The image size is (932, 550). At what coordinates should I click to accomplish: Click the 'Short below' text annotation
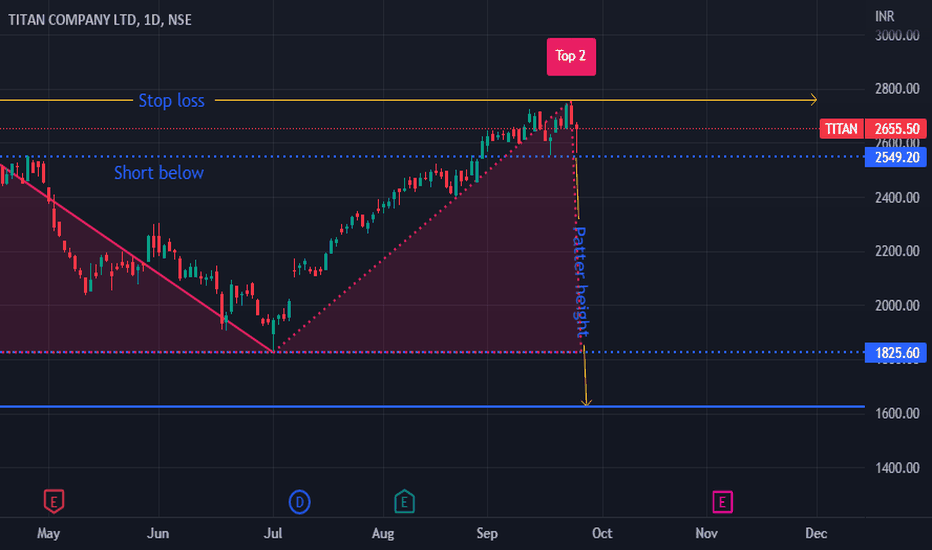click(x=159, y=172)
